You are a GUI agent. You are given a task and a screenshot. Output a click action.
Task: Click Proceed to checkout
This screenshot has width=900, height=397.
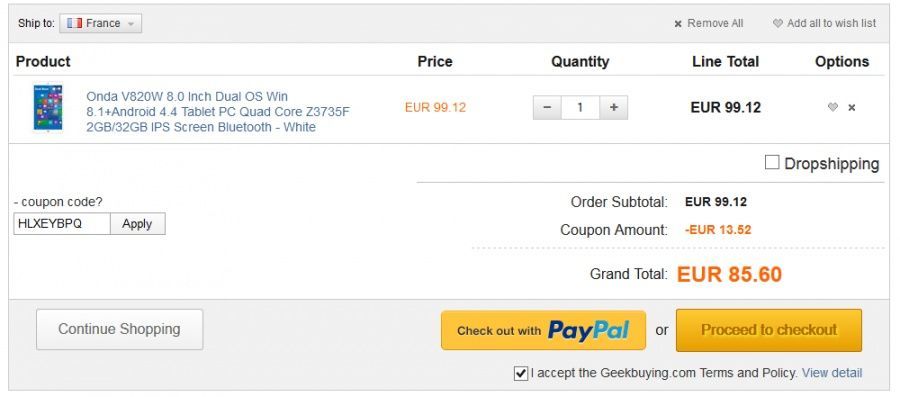tap(769, 330)
